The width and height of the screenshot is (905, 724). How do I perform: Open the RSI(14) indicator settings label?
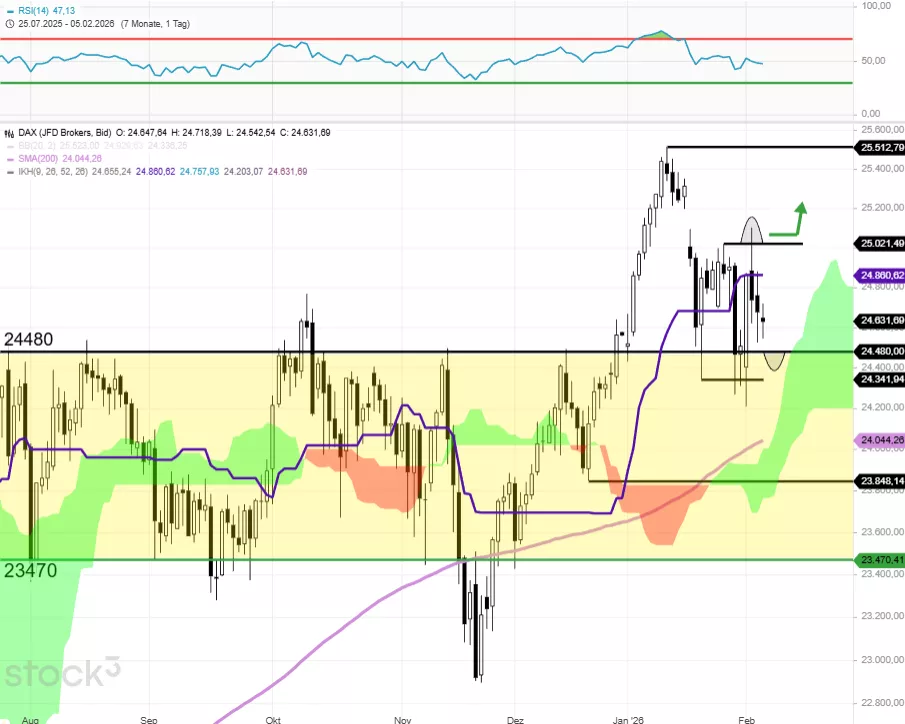tap(31, 9)
